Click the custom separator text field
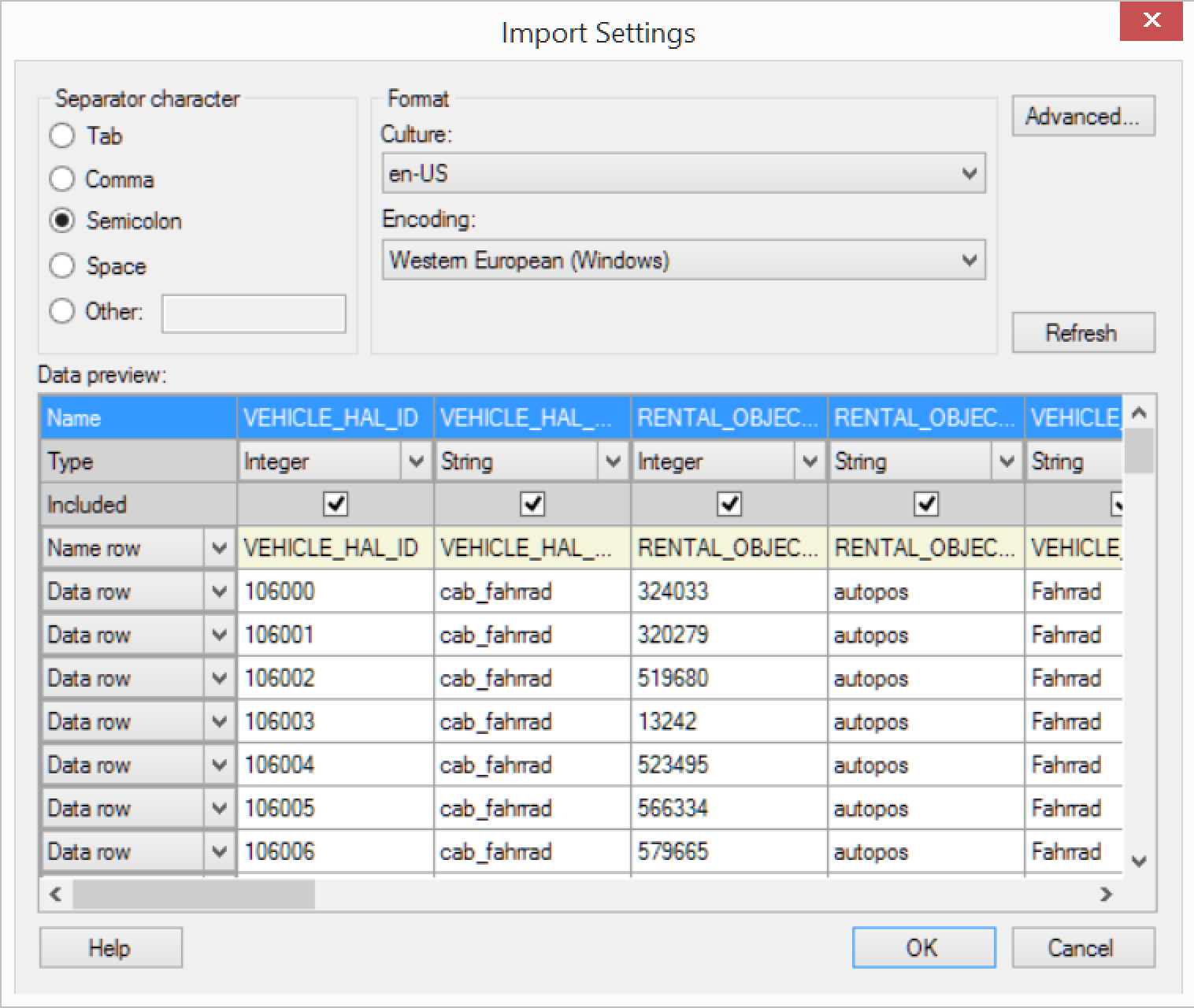This screenshot has height=1008, width=1194. point(254,313)
